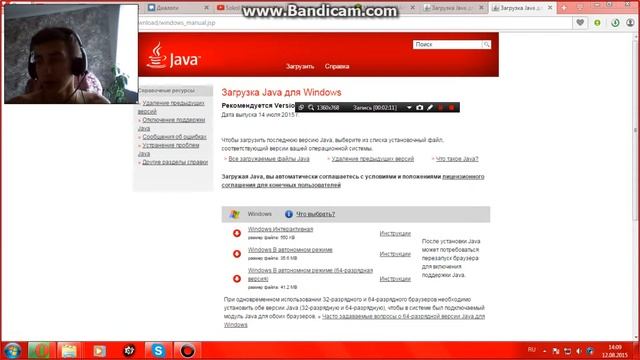This screenshot has height=360, width=640.
Task: Click the Bandicam camera screenshot icon
Action: [420, 107]
